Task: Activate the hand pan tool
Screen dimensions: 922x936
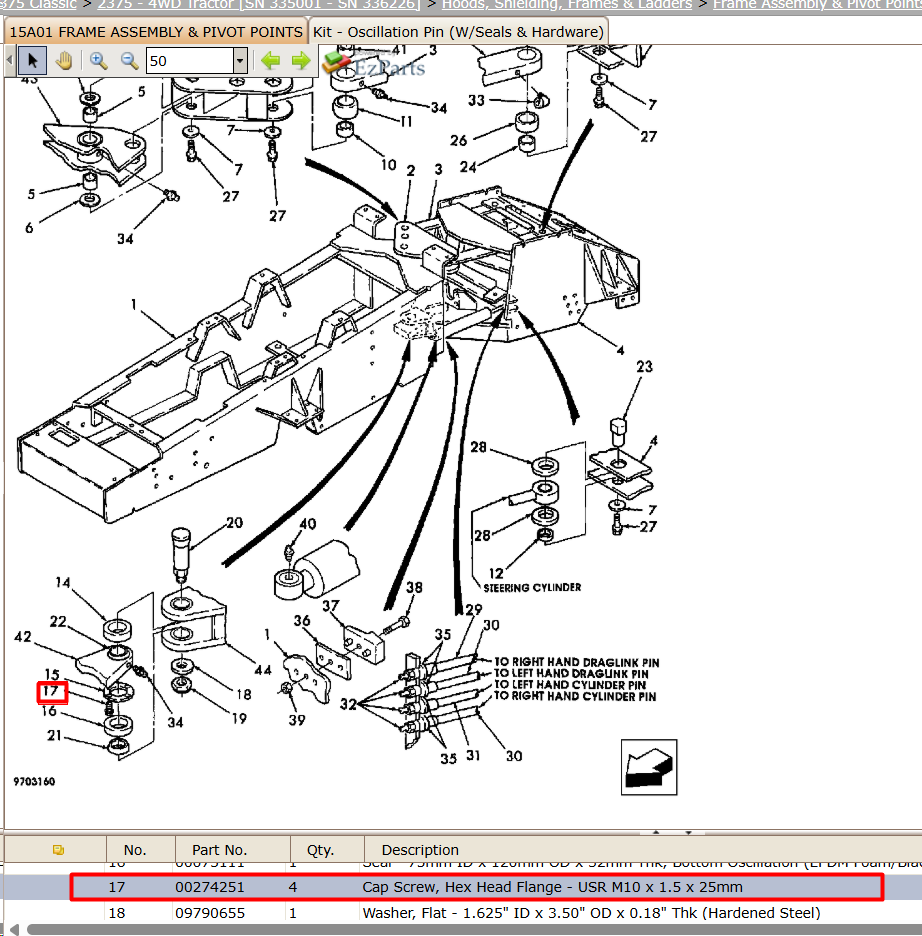Action: tap(64, 61)
